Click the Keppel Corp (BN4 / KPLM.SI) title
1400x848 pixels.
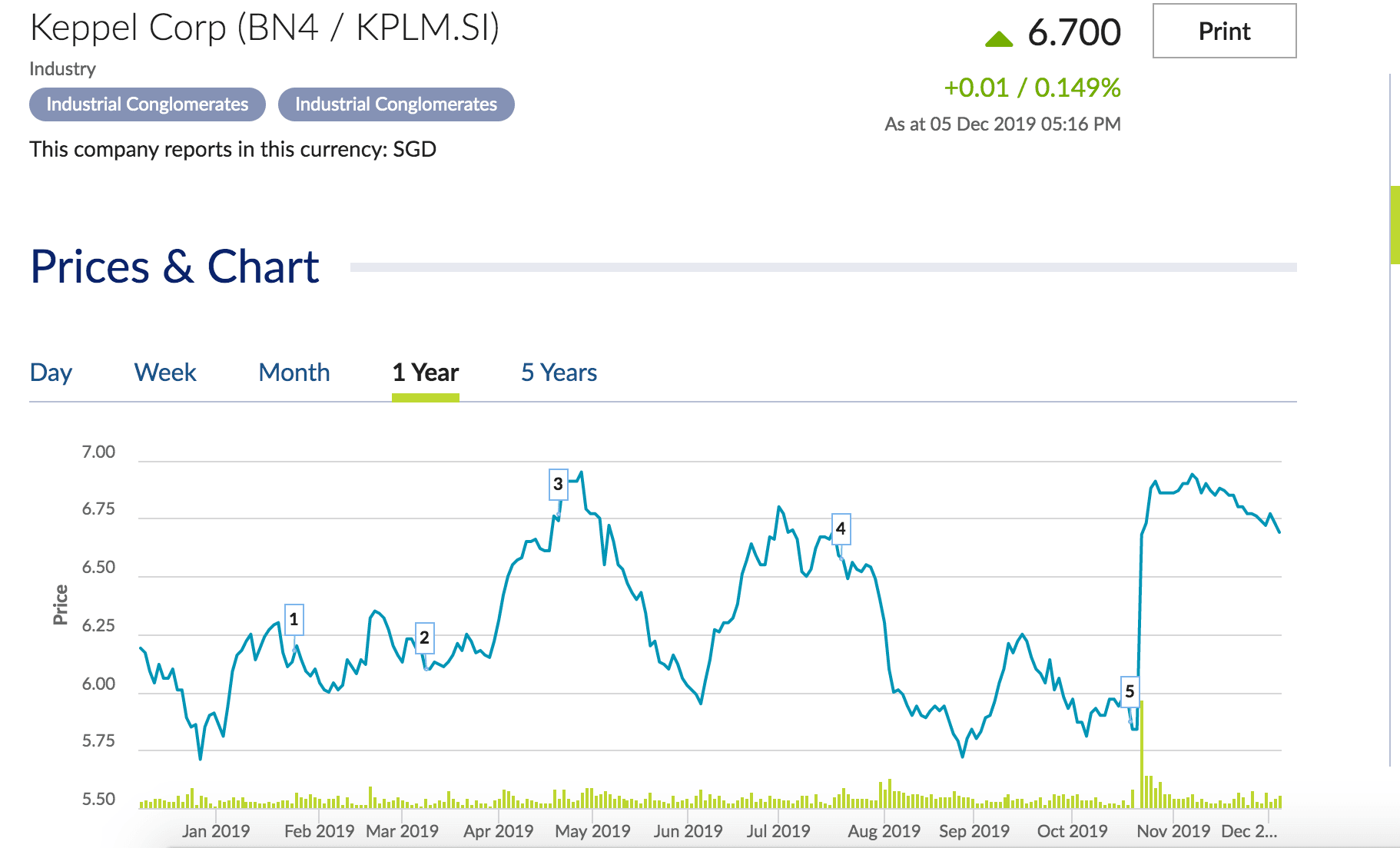click(264, 28)
